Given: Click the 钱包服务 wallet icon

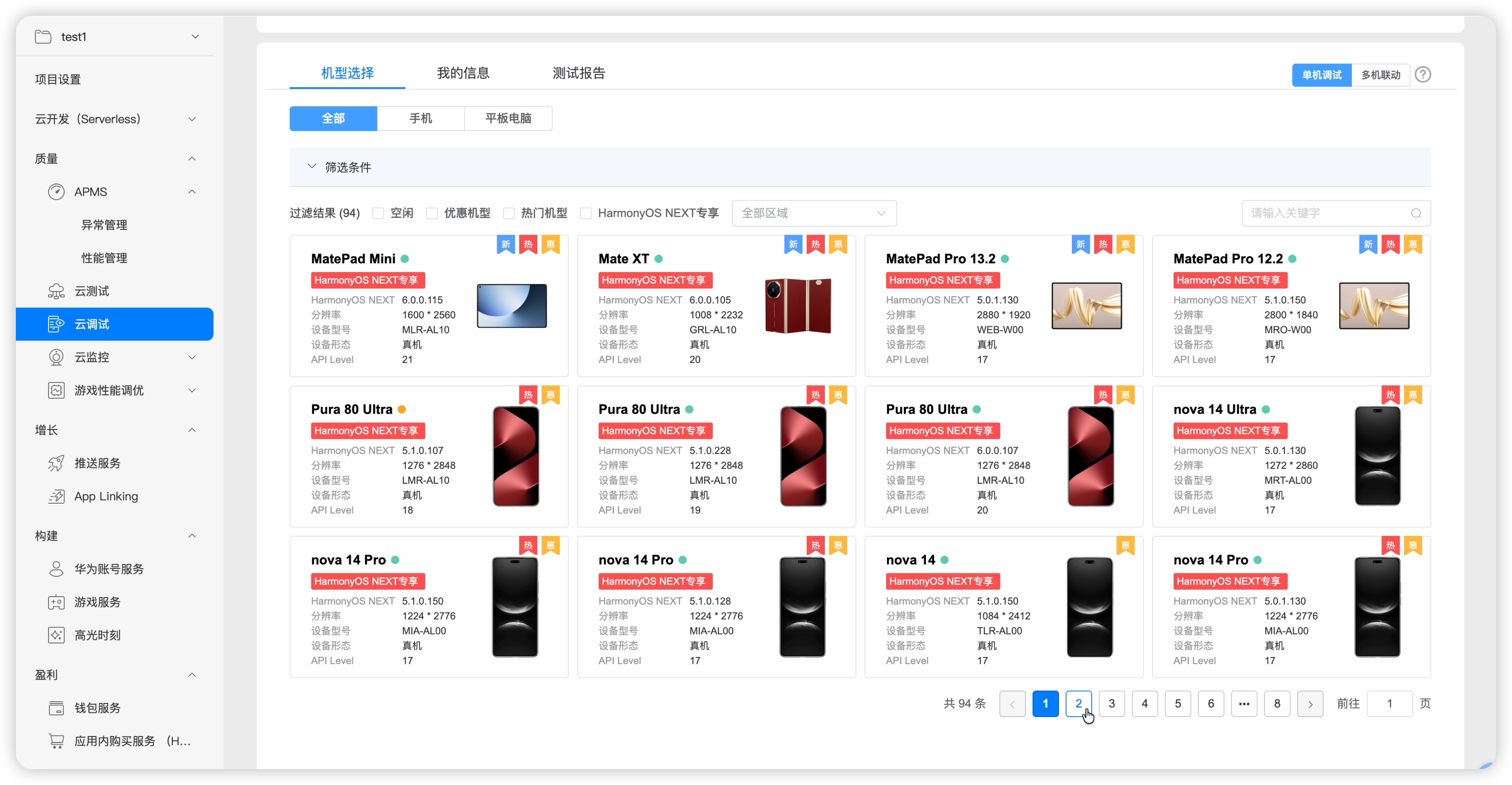Looking at the screenshot, I should pyautogui.click(x=56, y=707).
